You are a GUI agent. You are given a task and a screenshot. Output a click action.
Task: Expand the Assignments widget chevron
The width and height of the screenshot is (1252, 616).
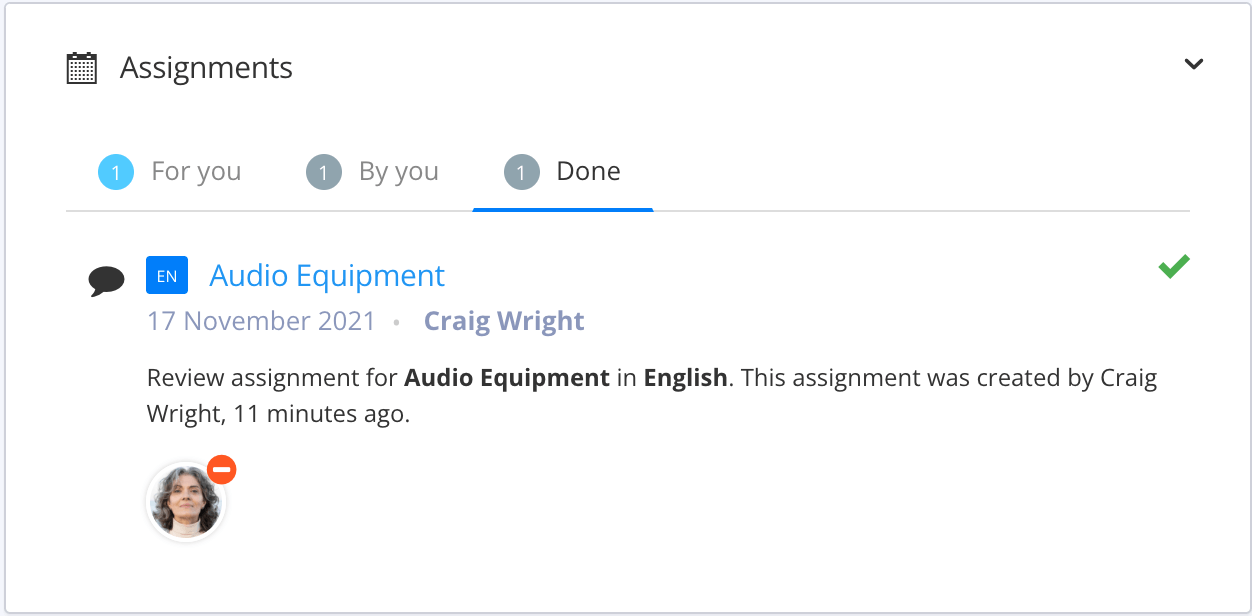coord(1193,63)
